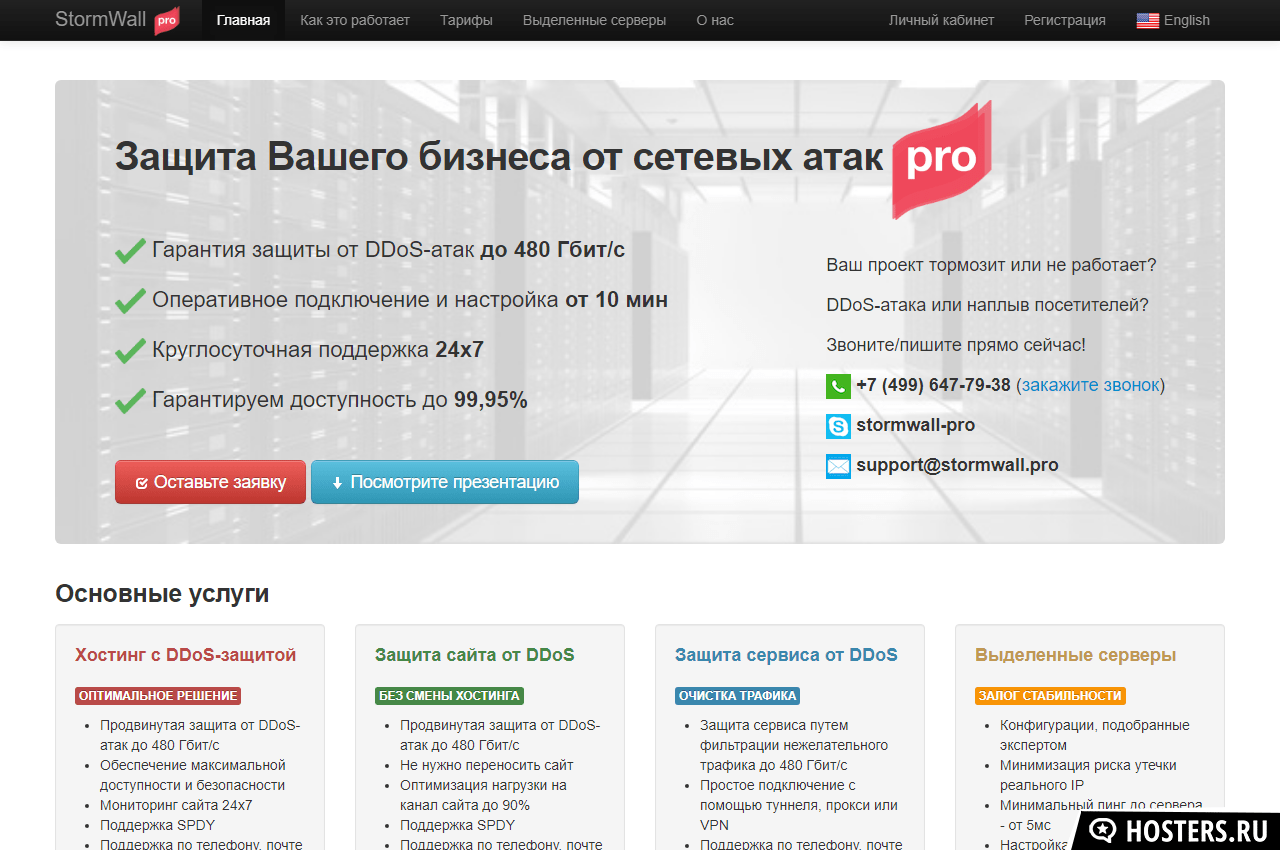Click the green checkmark beside 'Круглосуточная поддержка 24x7'

tap(130, 348)
